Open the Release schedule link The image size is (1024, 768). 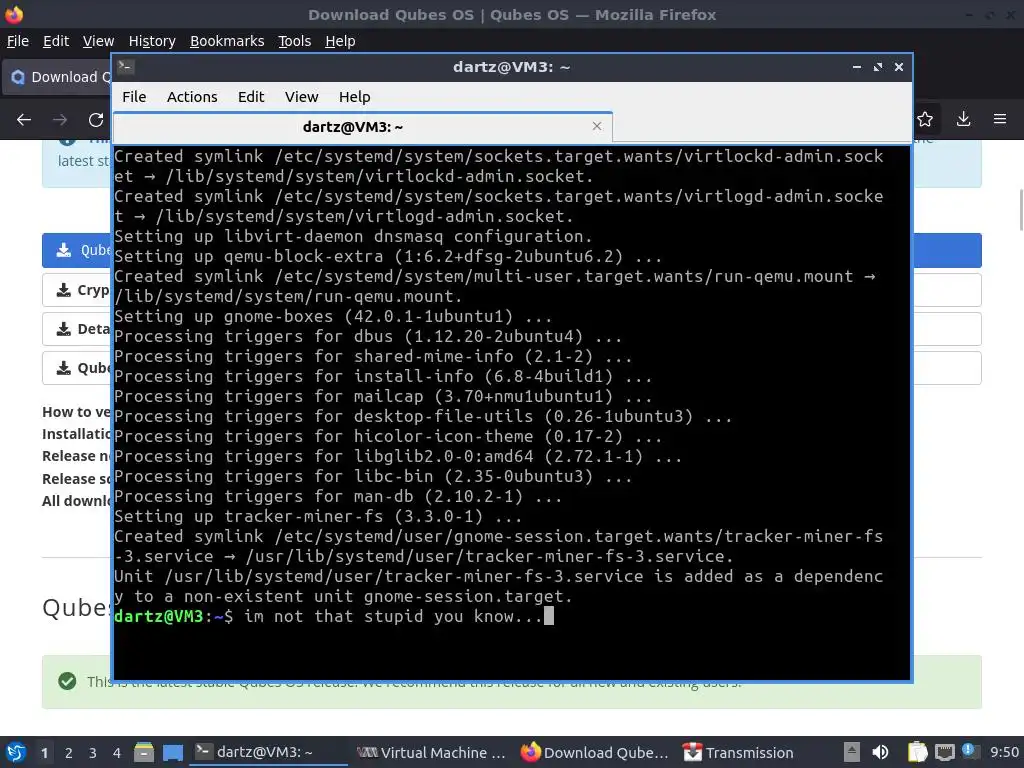pyautogui.click(x=76, y=479)
